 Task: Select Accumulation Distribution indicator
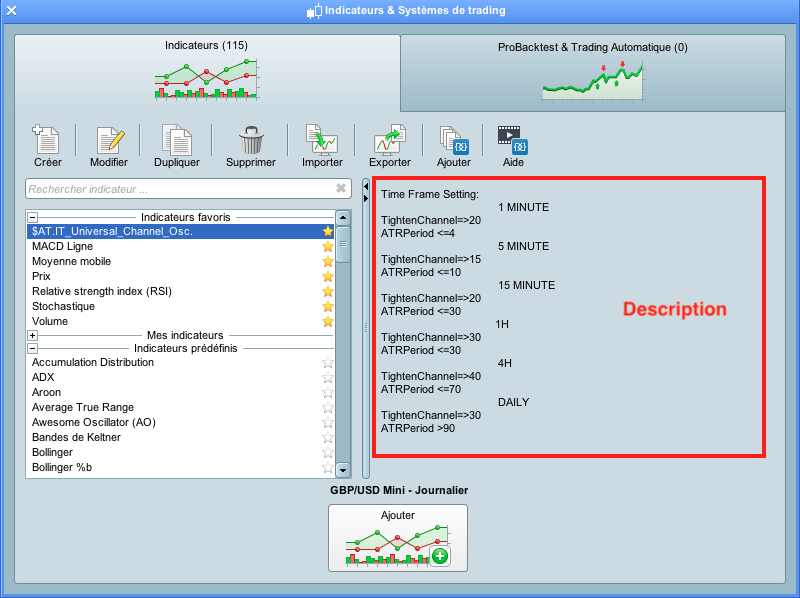coord(181,362)
